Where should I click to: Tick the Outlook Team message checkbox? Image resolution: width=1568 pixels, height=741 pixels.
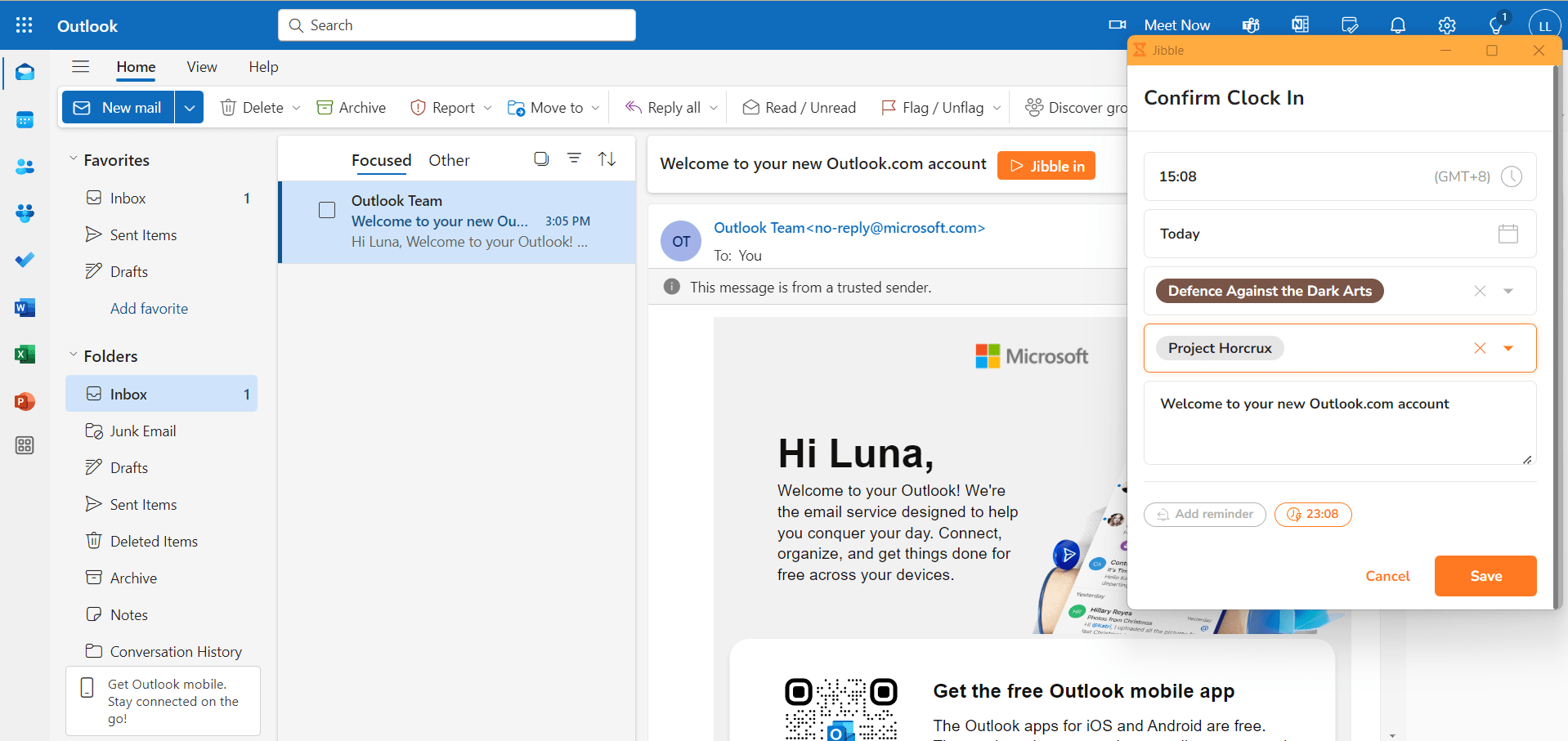click(327, 210)
